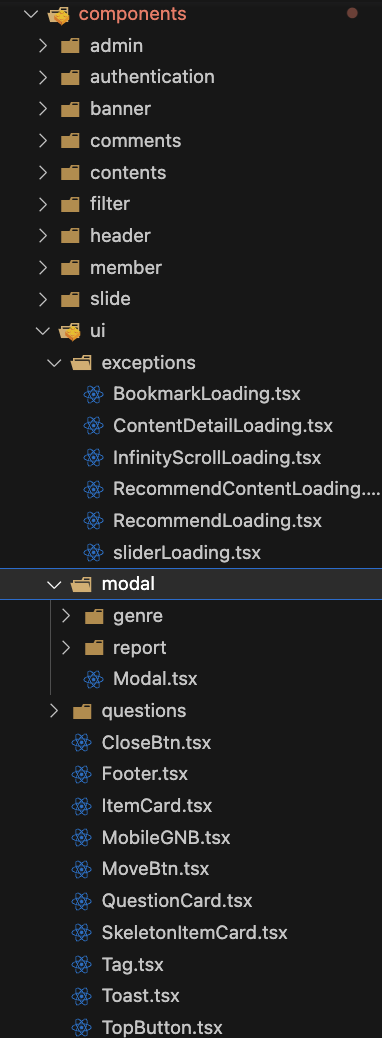
Task: Click React icon beside ContentDetailLoading.tsx
Action: pos(93,426)
